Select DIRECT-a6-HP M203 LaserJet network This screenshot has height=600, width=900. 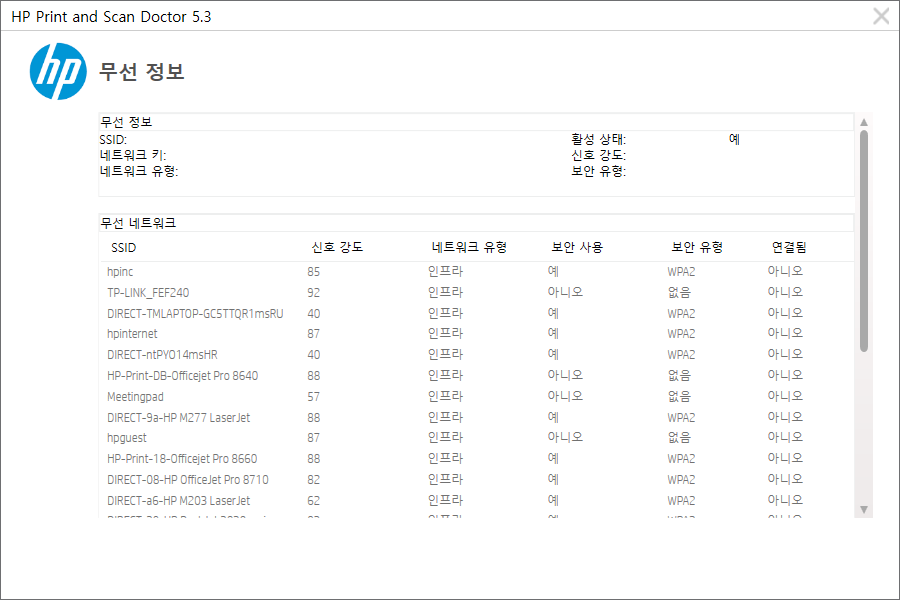[x=178, y=500]
